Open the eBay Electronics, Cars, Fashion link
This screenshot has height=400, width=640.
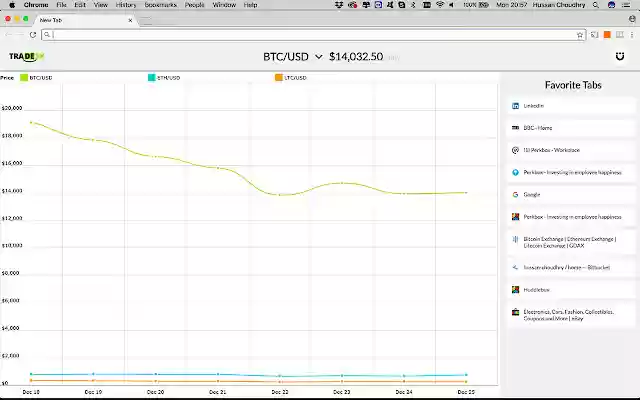[571, 315]
